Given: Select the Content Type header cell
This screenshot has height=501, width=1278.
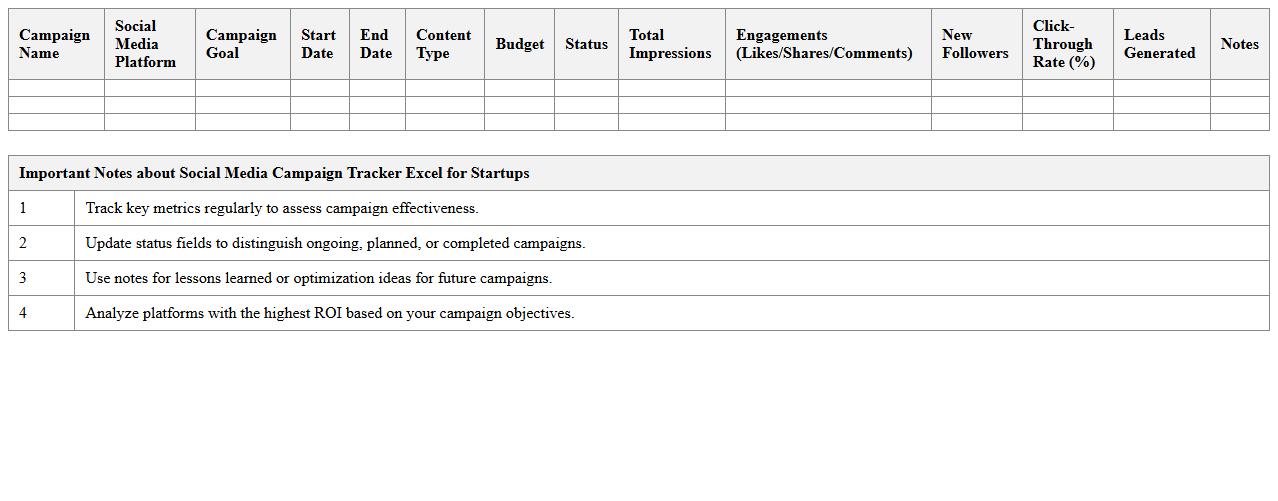Looking at the screenshot, I should click(x=443, y=44).
